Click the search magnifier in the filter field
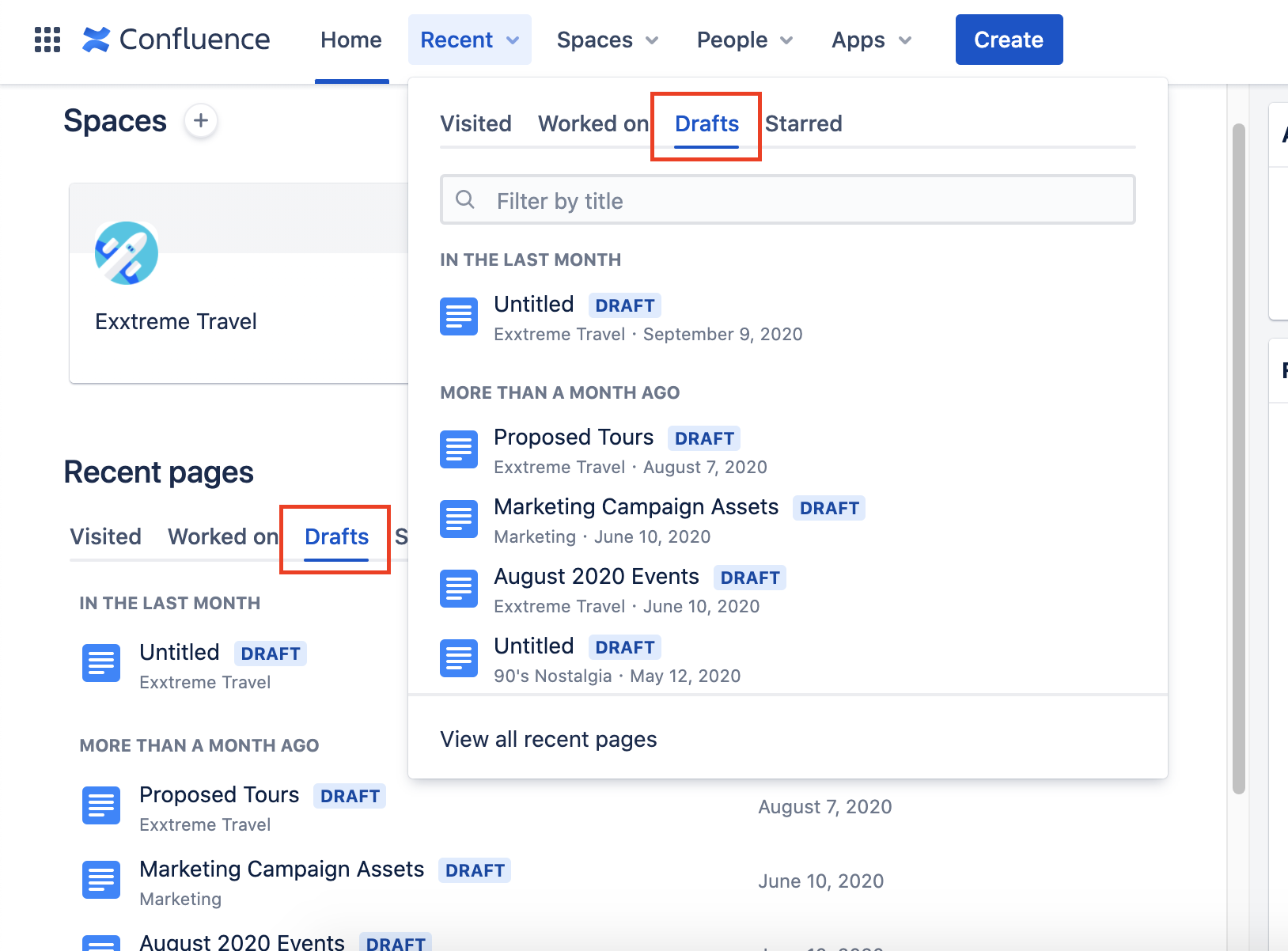Screen dimensions: 1288x951 [465, 200]
